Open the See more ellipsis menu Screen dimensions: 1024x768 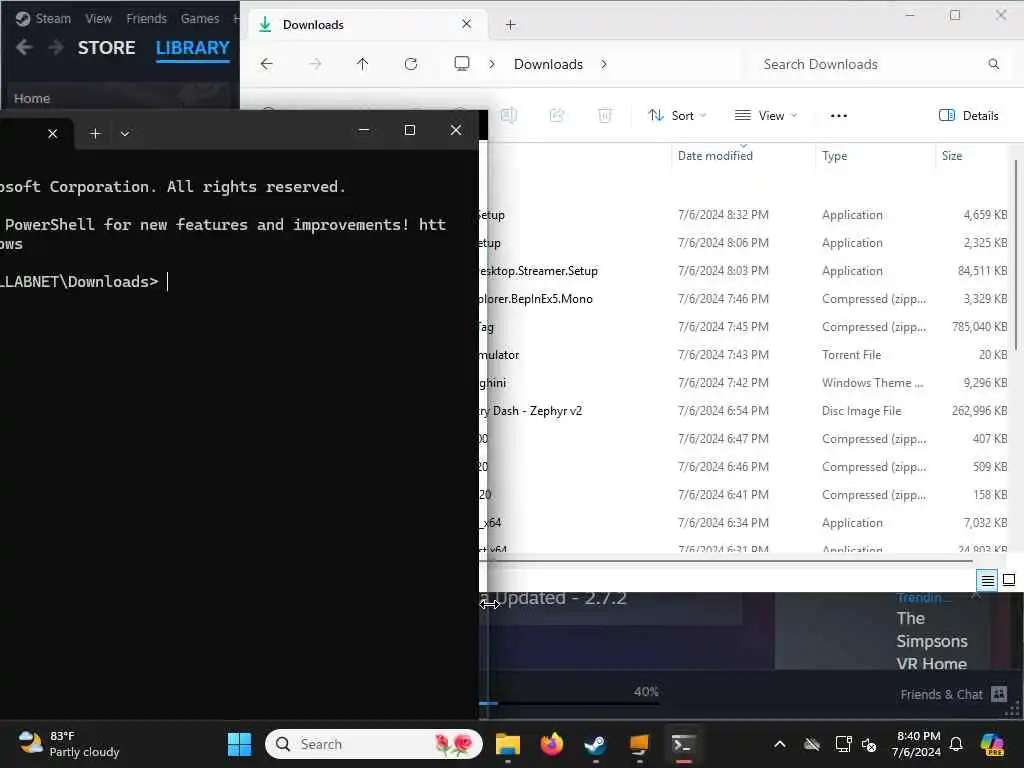pos(839,116)
